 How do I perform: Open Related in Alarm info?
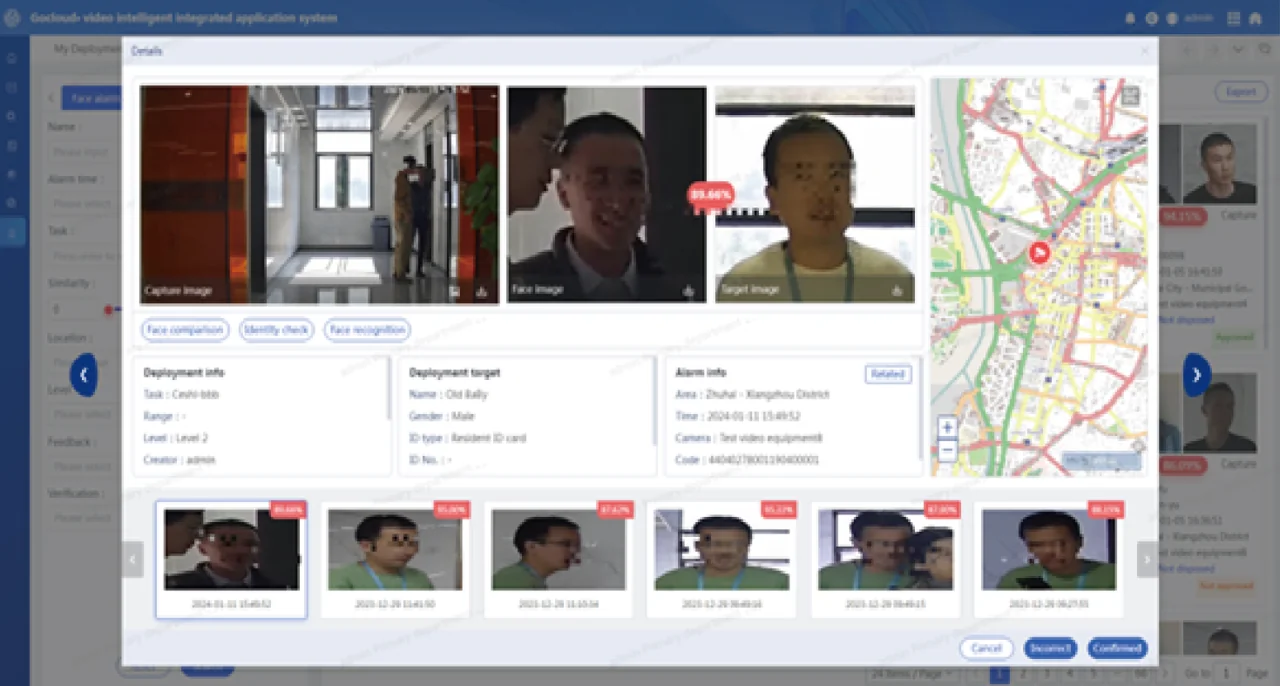pyautogui.click(x=888, y=374)
